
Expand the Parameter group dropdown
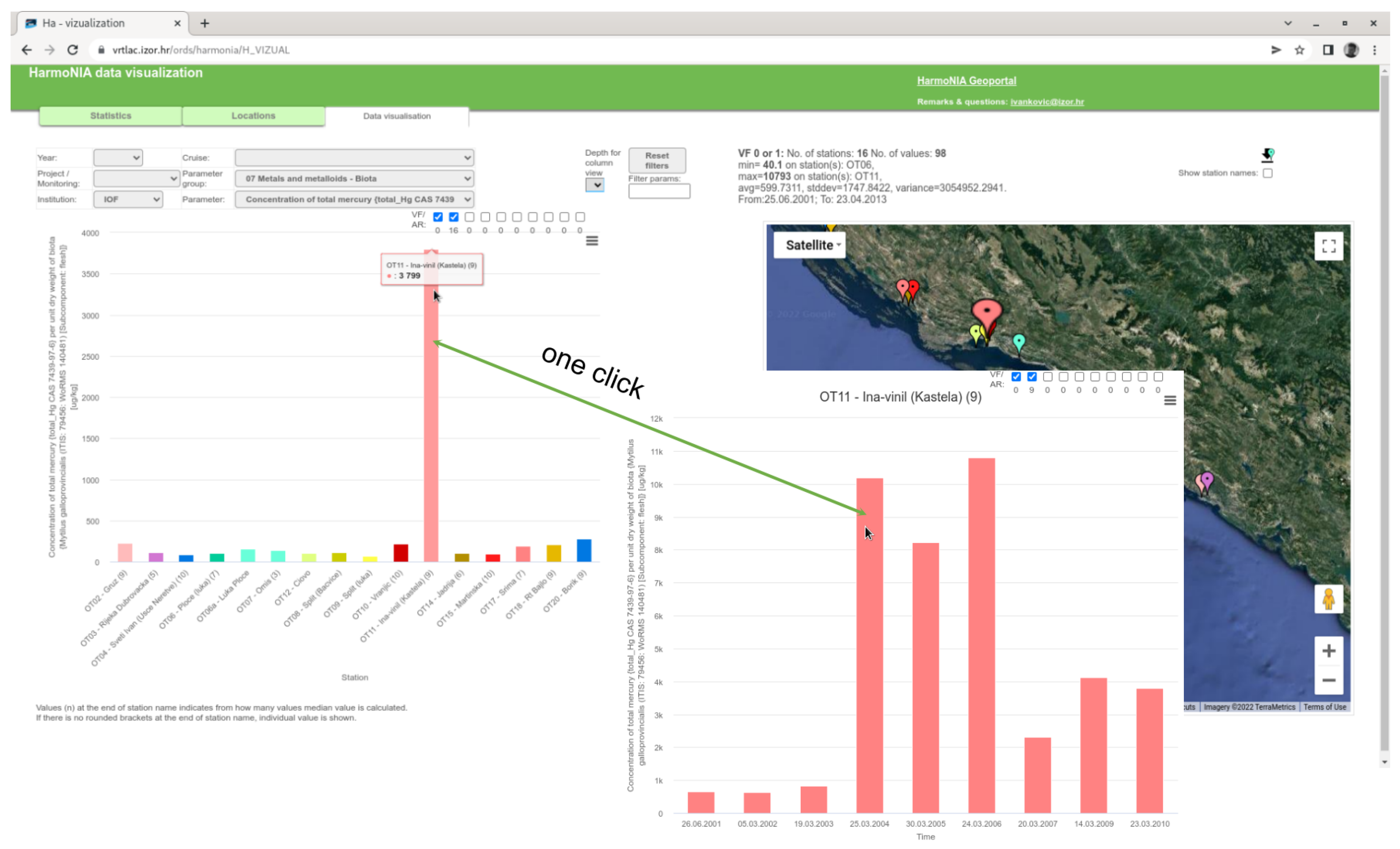point(354,179)
